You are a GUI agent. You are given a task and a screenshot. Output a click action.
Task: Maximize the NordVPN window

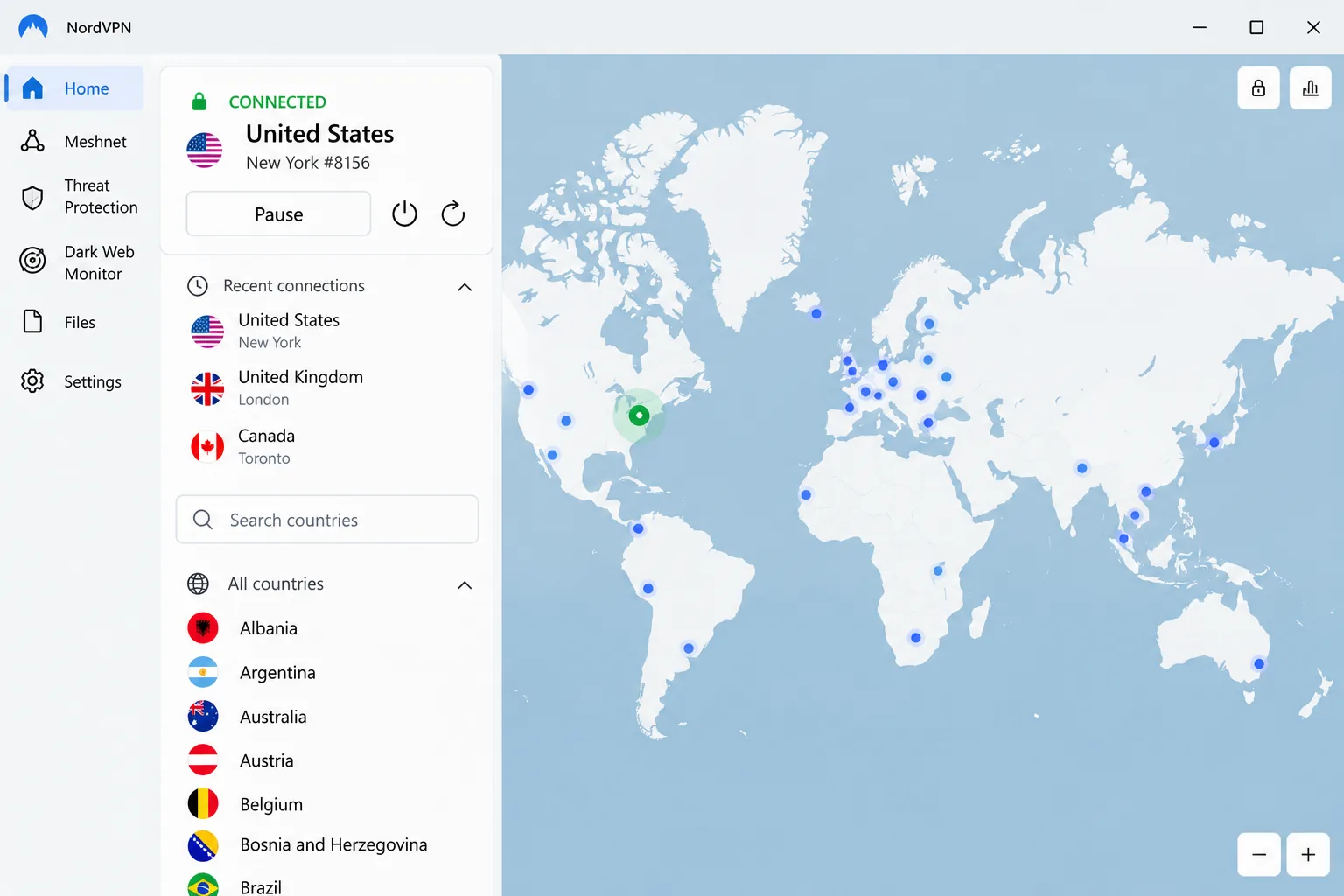[1256, 27]
